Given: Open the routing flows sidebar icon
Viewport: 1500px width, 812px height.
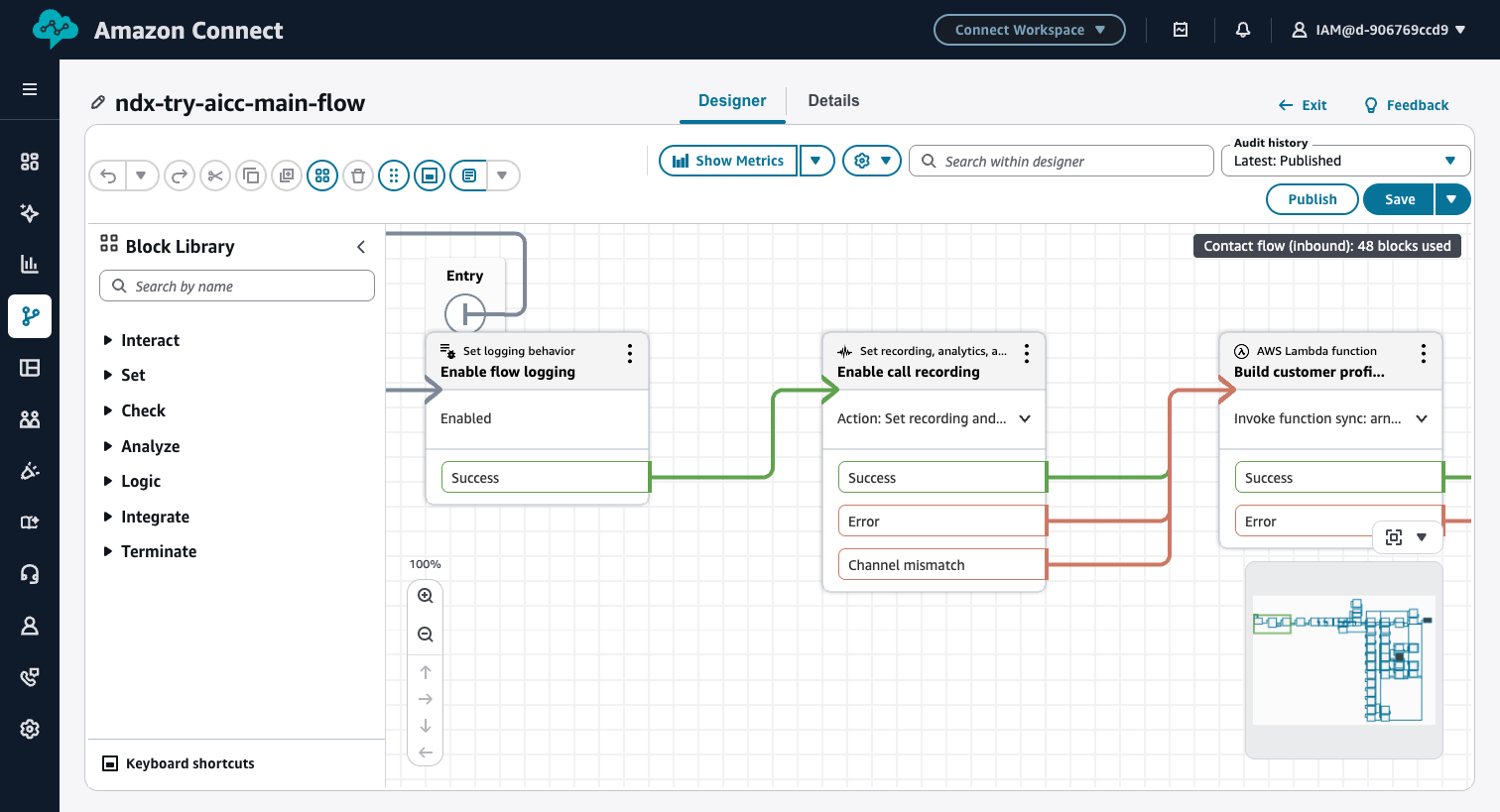Looking at the screenshot, I should (x=30, y=316).
